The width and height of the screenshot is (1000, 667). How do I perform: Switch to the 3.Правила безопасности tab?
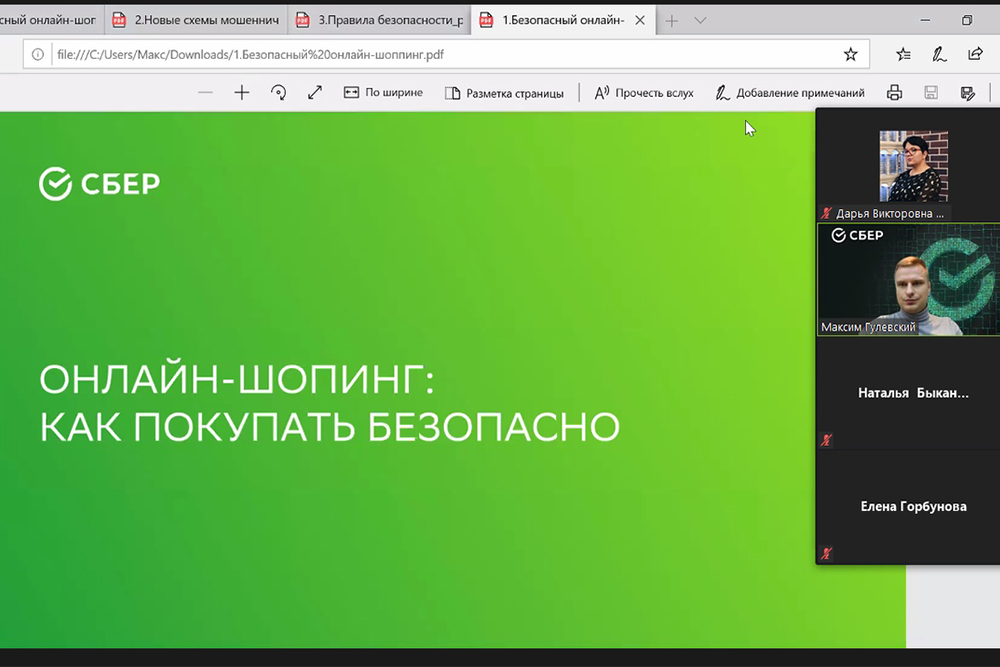tap(380, 20)
